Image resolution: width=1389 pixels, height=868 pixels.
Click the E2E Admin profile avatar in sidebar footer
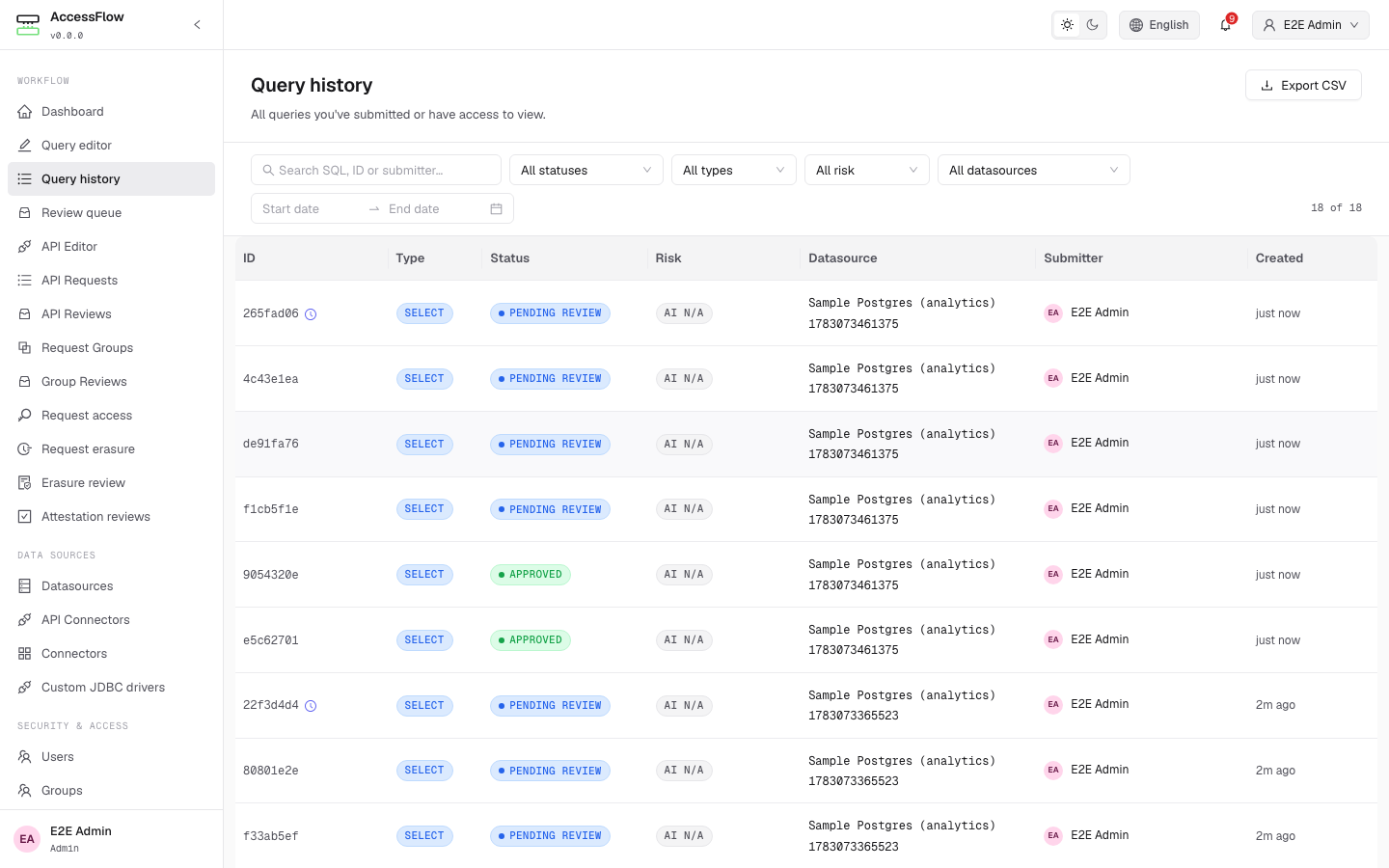point(27,839)
